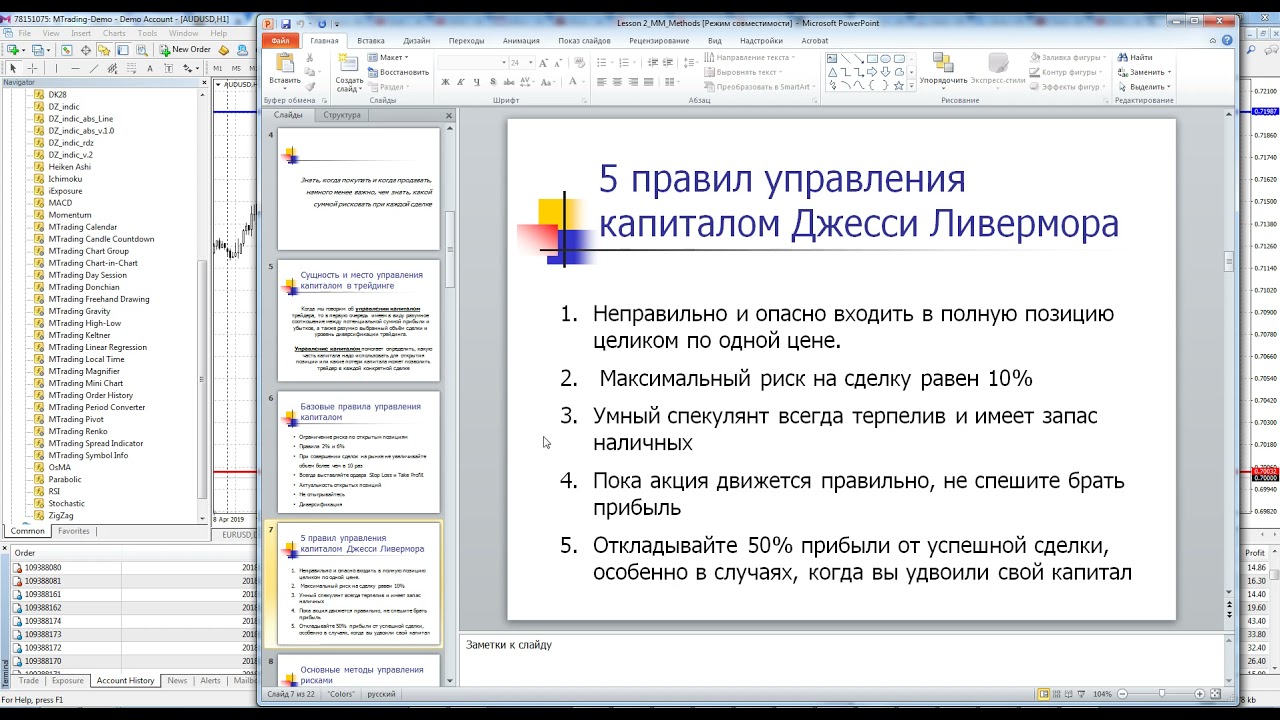Toggle the Navigator window star-folder icon
The height and width of the screenshot is (720, 1280).
[104, 50]
